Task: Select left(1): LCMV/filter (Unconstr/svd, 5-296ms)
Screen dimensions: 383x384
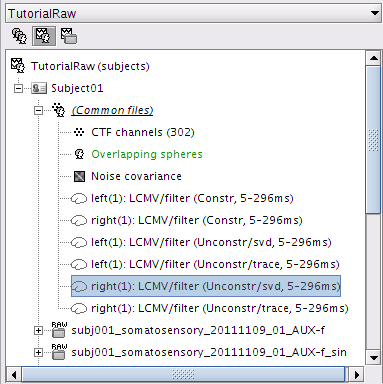Action: tap(211, 242)
